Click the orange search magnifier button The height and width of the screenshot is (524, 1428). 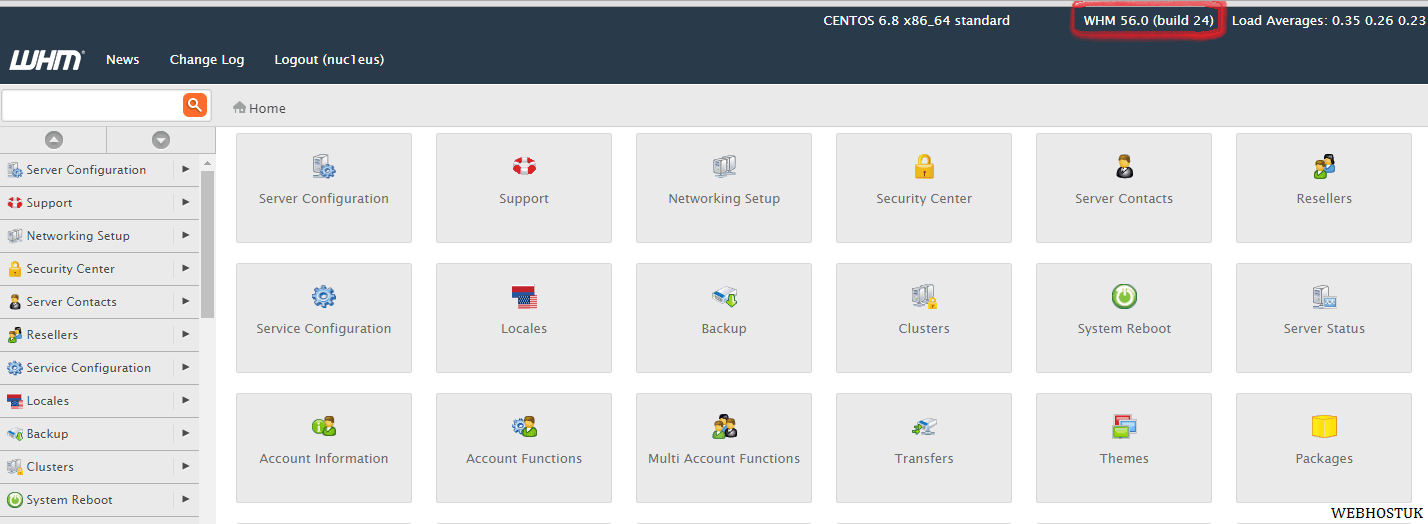pos(195,105)
